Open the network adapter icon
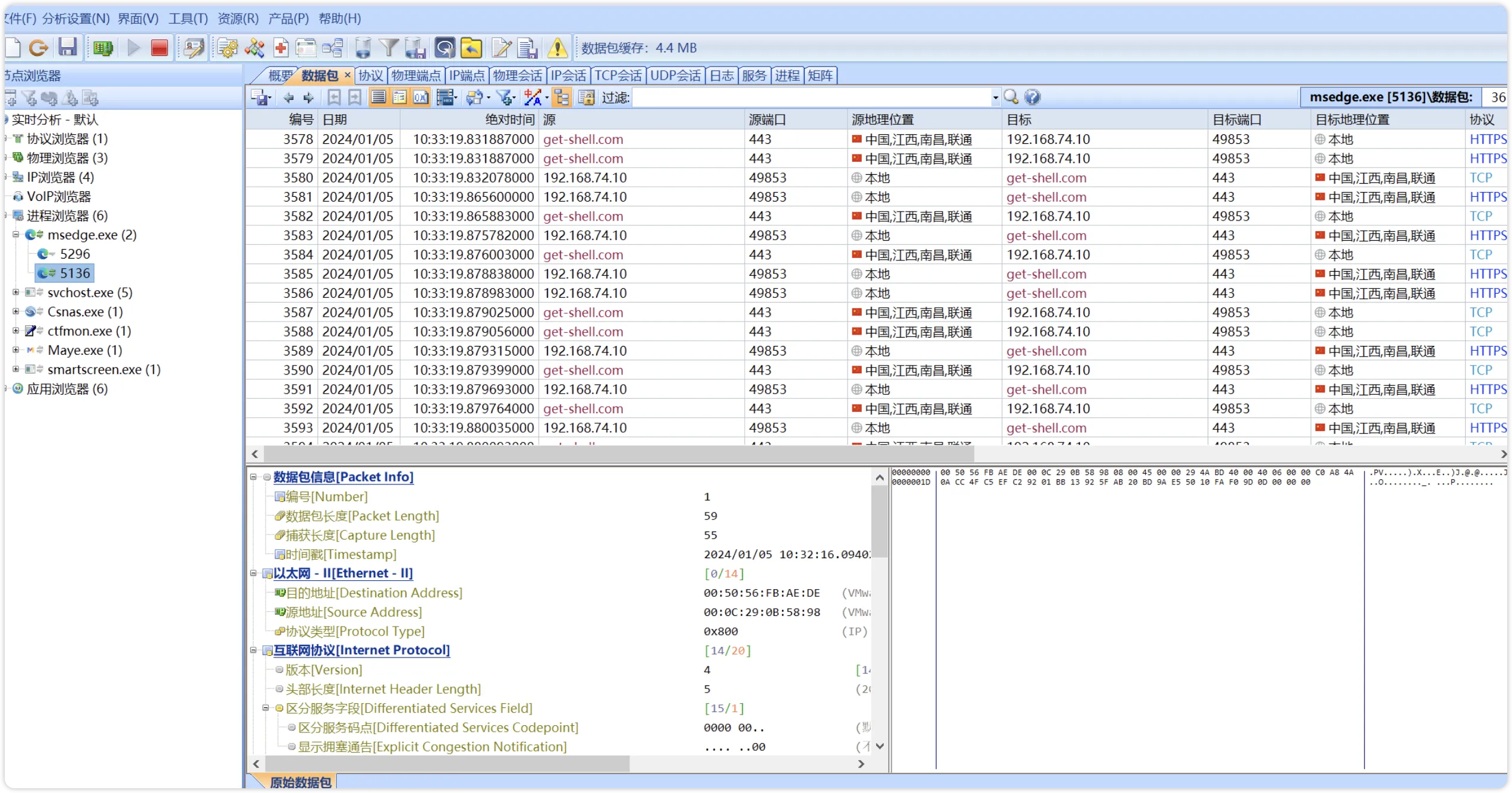Screen dimensions: 1512x793 (103, 48)
